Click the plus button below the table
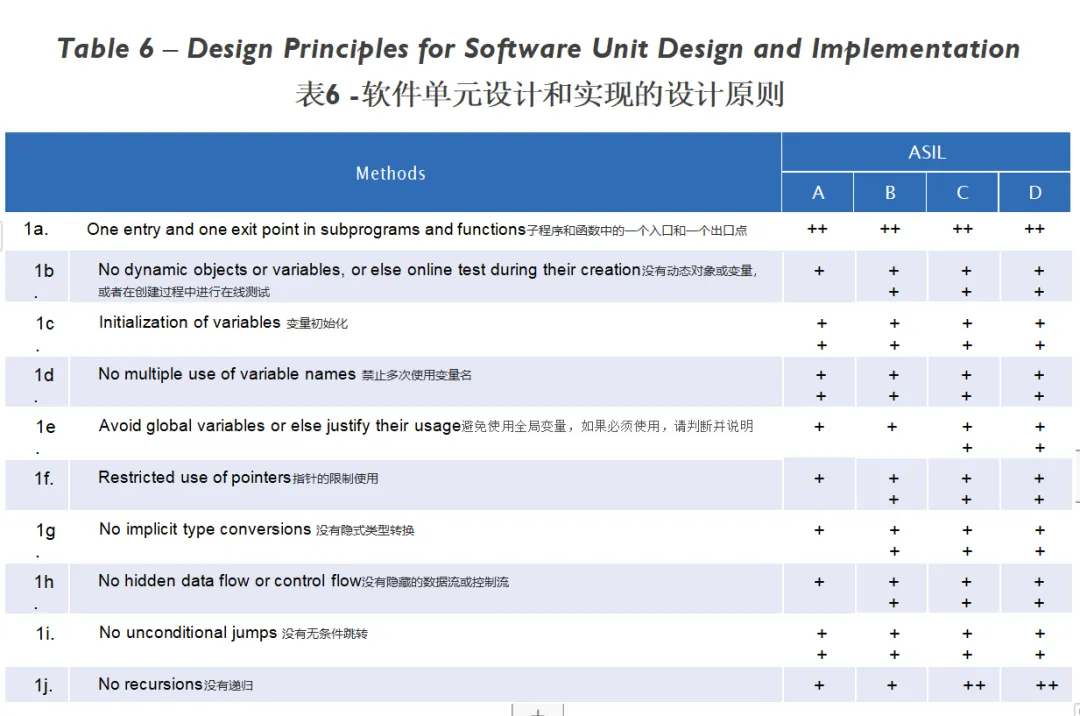This screenshot has height=716, width=1080. (x=537, y=711)
